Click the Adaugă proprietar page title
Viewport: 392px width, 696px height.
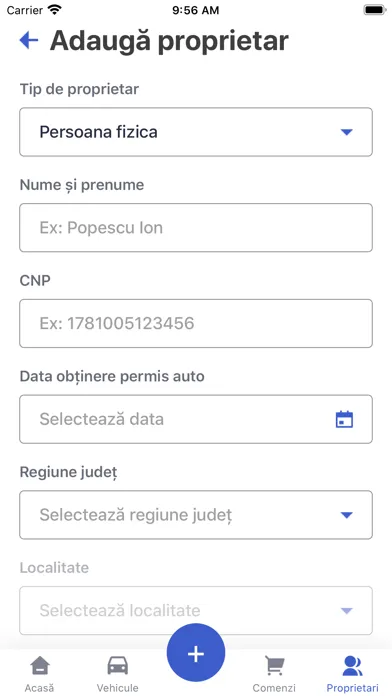[169, 41]
